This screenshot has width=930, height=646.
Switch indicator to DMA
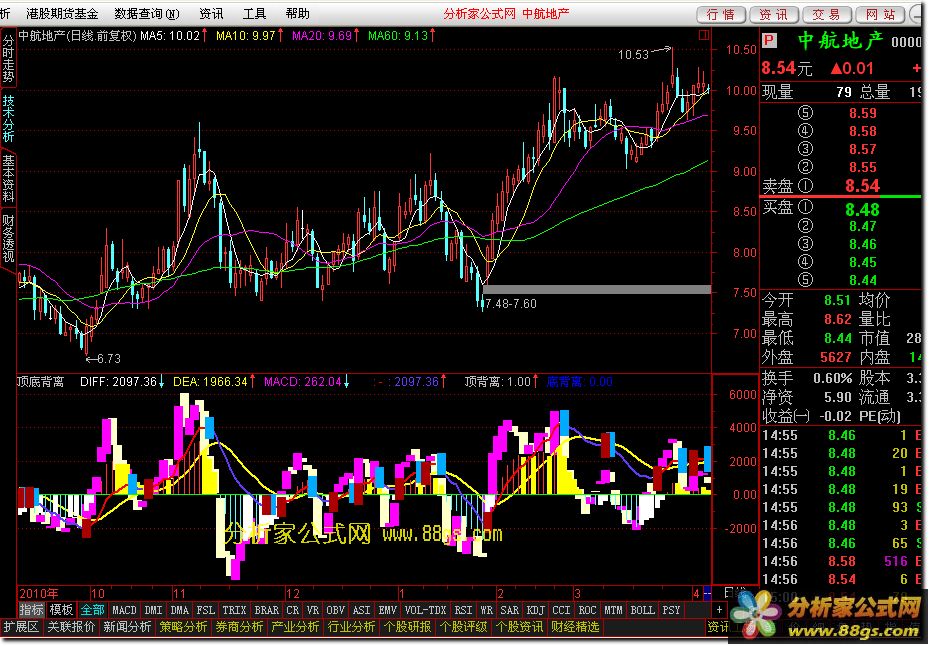click(179, 610)
